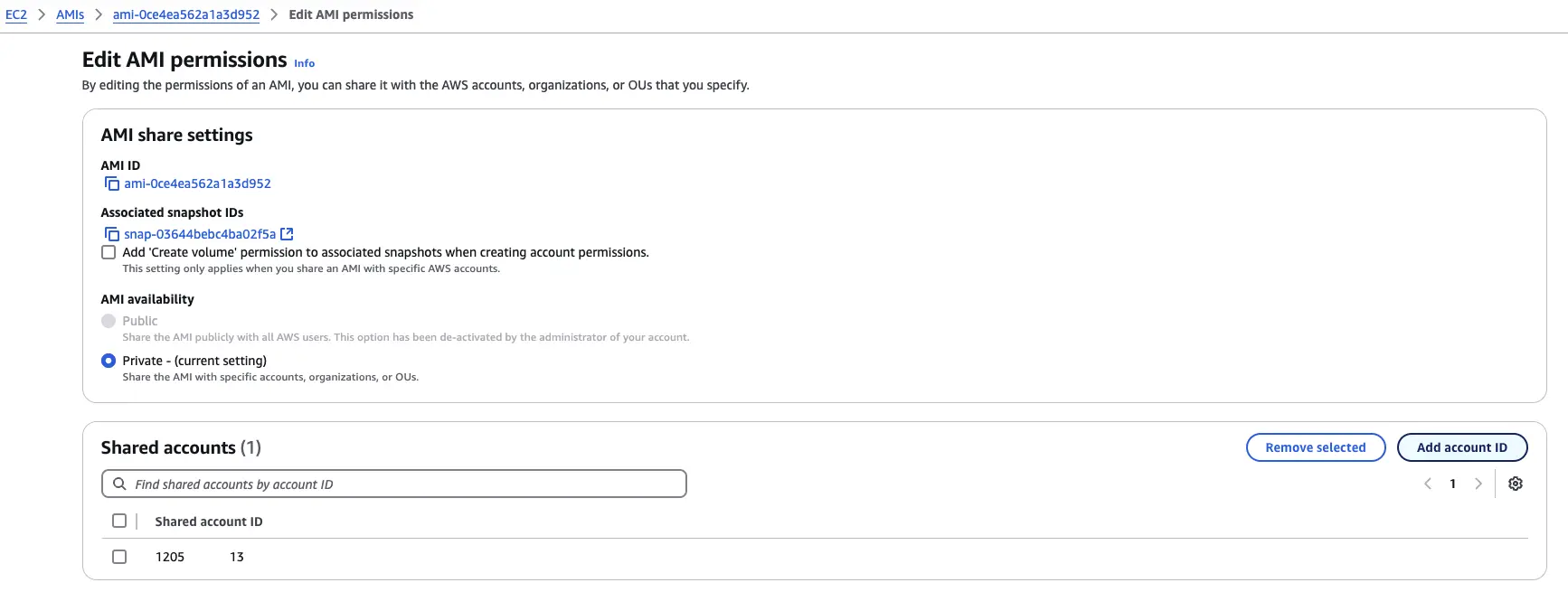Enable 'Create volume' permission checkbox
This screenshot has height=592, width=1568.
tap(109, 252)
